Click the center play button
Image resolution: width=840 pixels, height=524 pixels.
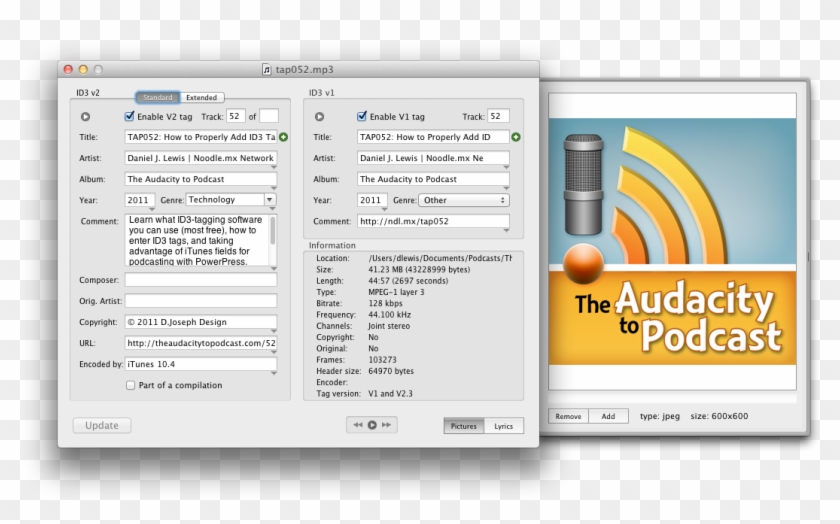click(x=372, y=425)
